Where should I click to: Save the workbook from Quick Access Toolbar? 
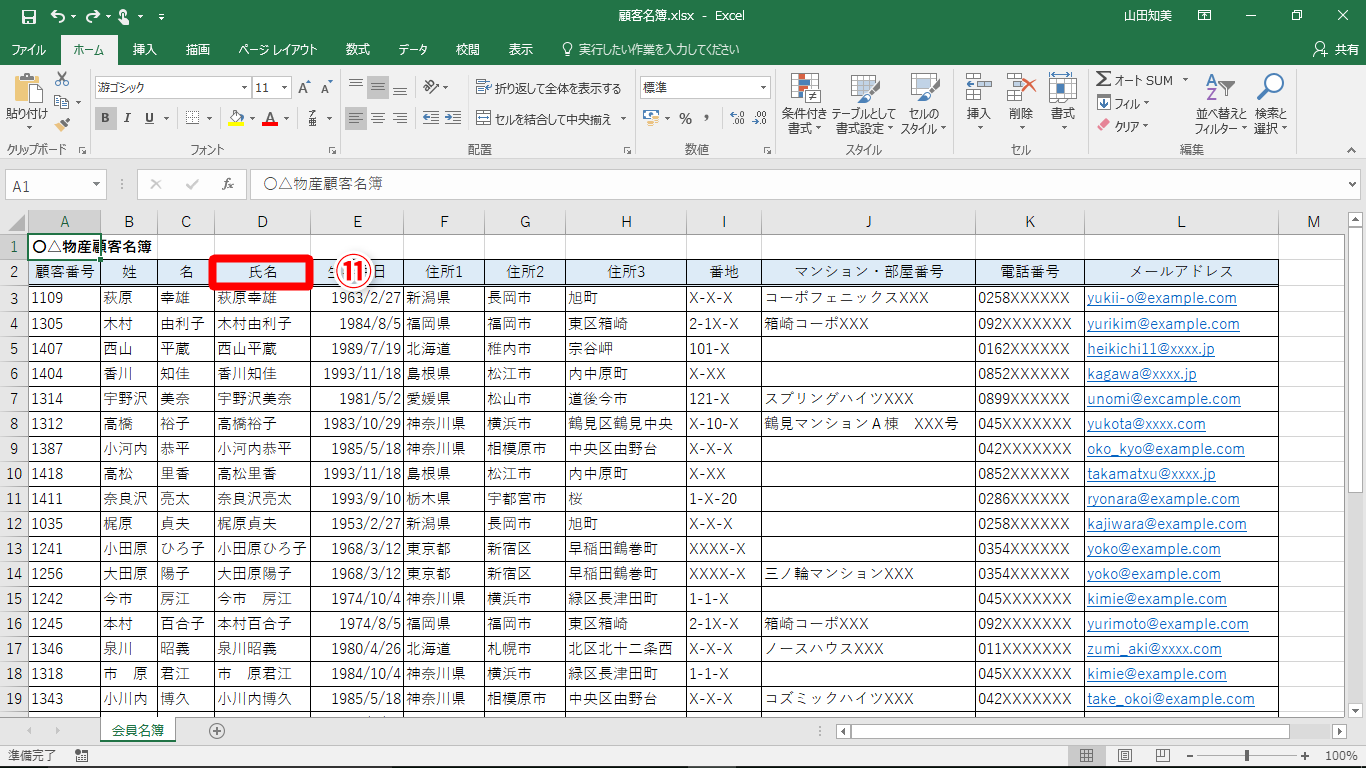pos(28,16)
